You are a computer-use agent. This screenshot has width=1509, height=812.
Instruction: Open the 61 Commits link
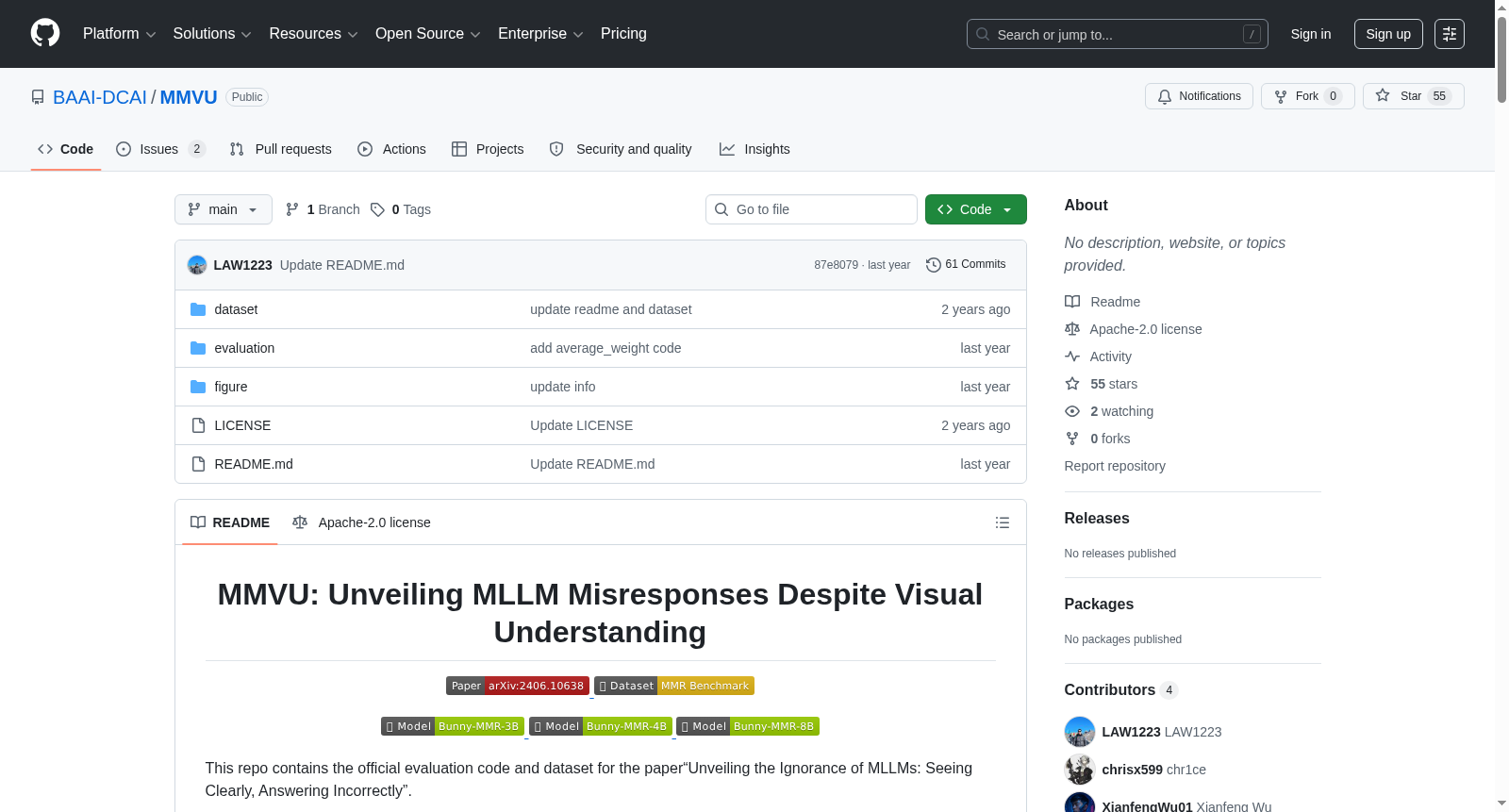(966, 265)
